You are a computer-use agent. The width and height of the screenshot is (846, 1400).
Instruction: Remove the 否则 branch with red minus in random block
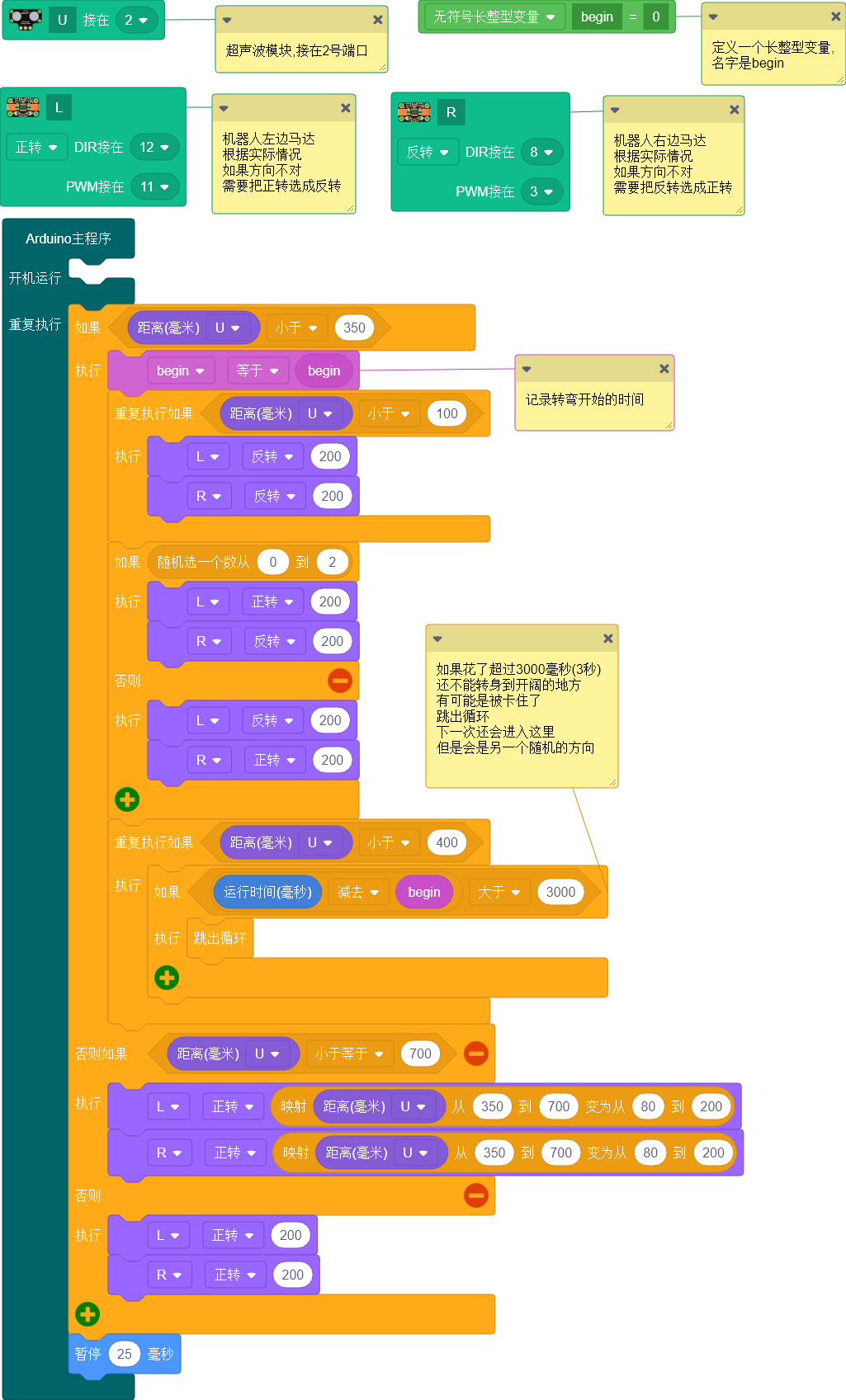click(340, 681)
